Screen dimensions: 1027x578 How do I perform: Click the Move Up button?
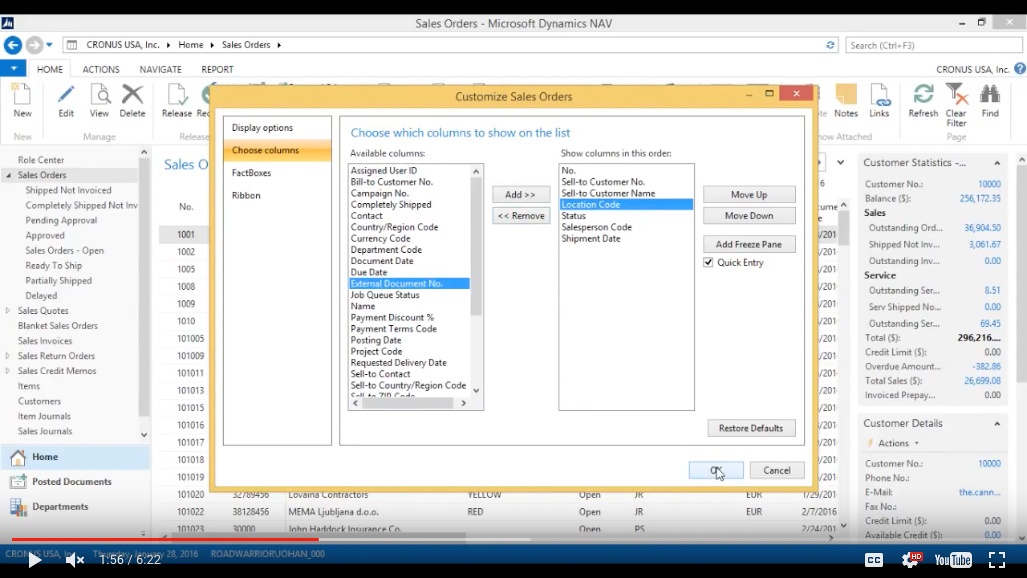[749, 195]
